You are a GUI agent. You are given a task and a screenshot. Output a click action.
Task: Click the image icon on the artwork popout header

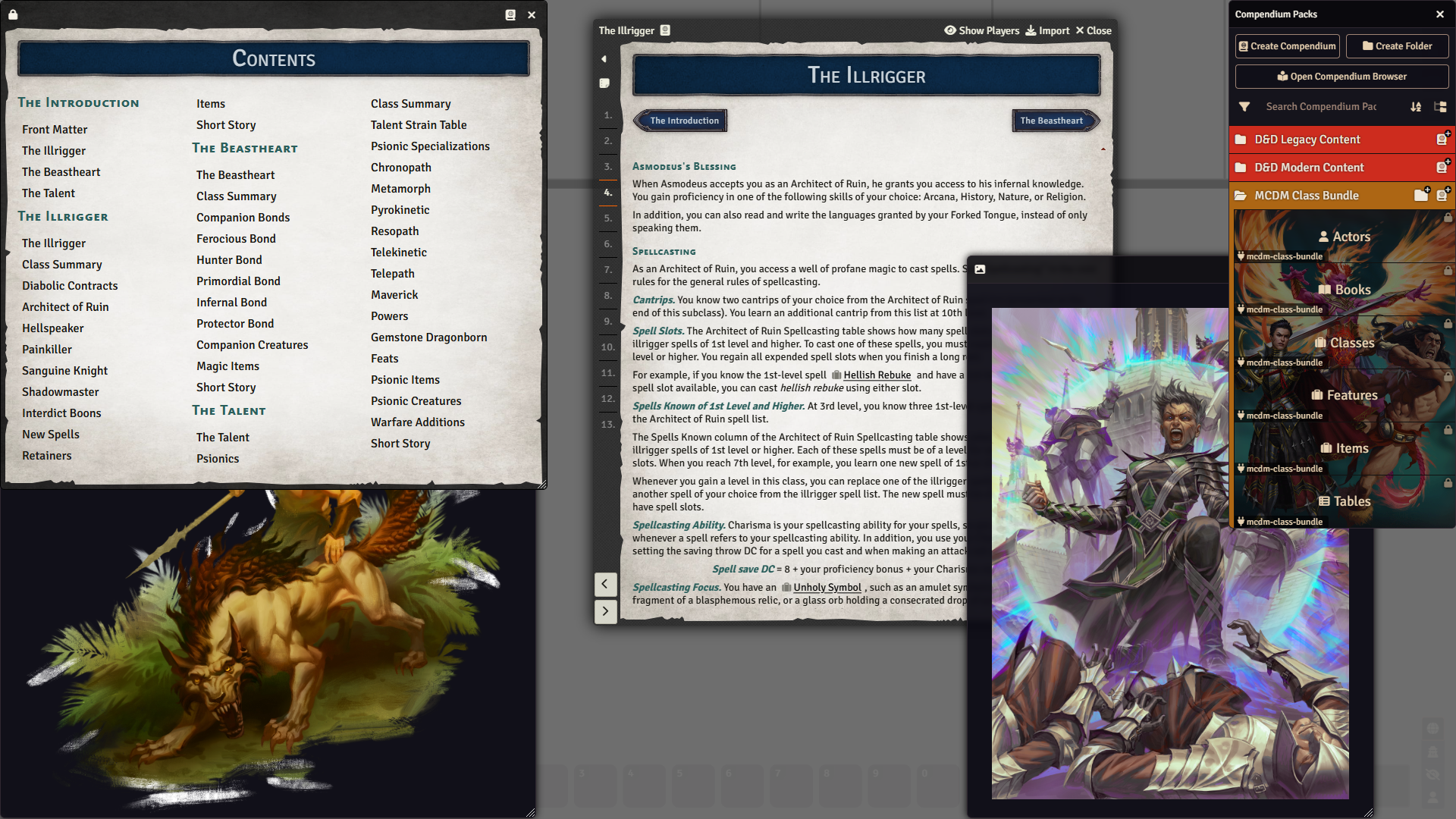coord(980,269)
